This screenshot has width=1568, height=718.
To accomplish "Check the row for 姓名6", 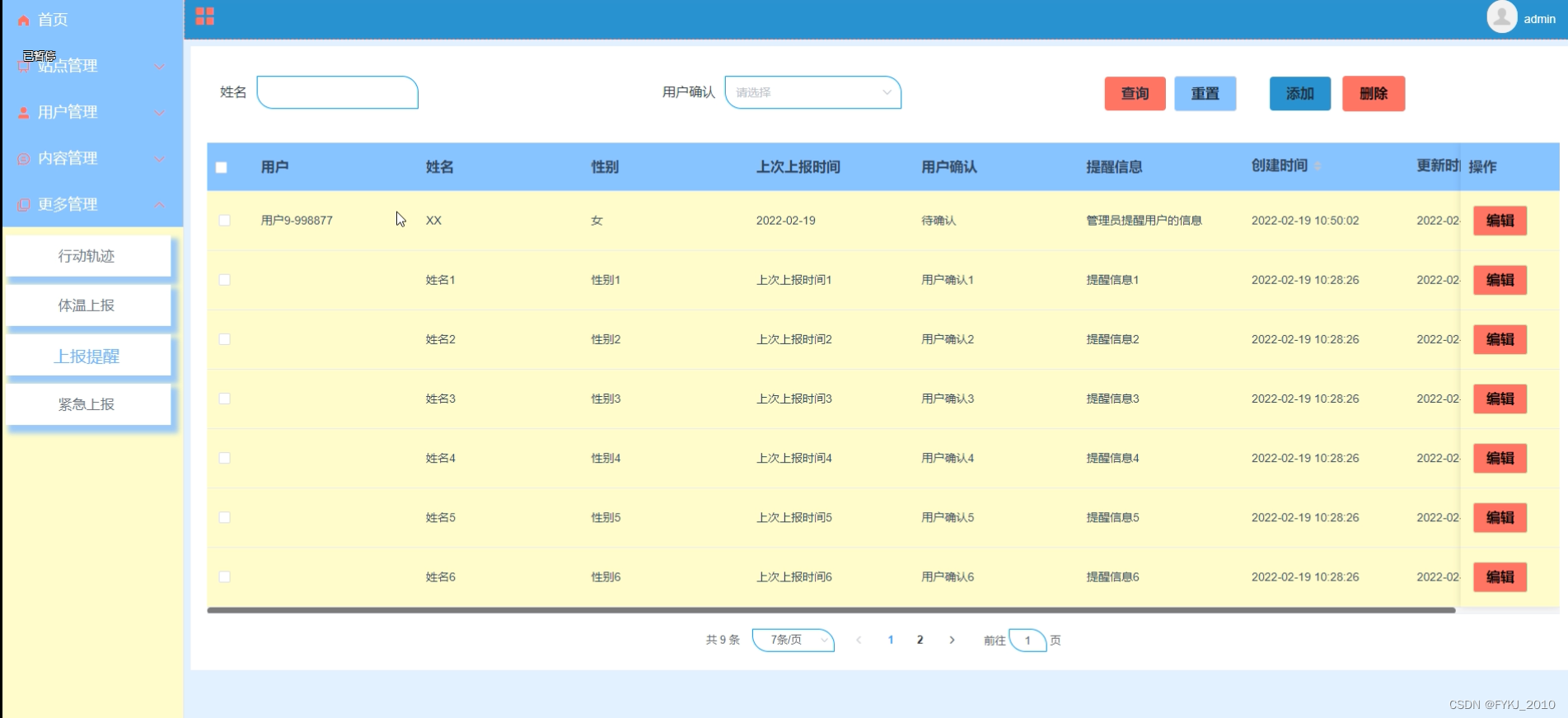I will click(224, 576).
